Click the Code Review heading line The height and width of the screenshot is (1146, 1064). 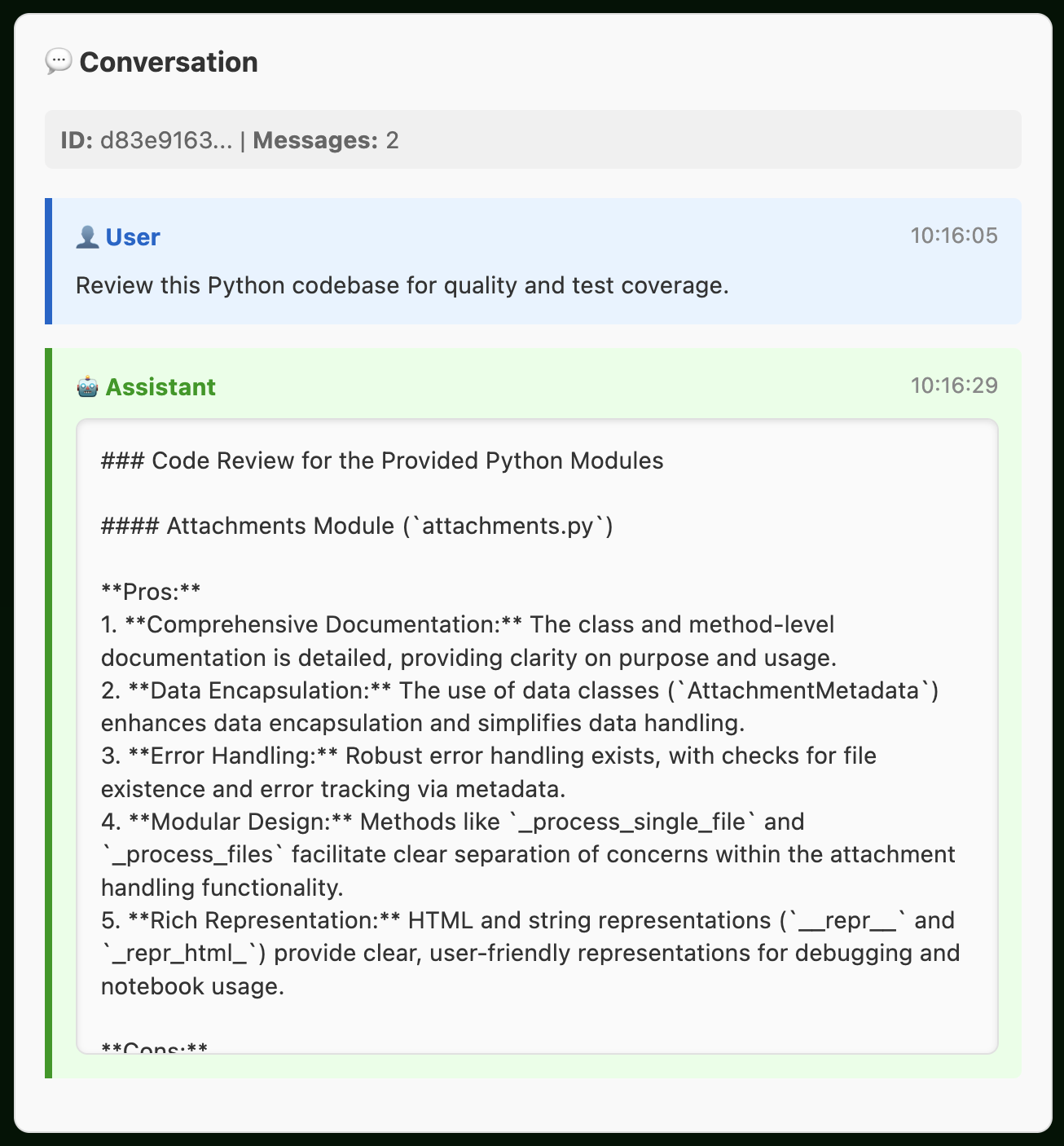point(382,461)
